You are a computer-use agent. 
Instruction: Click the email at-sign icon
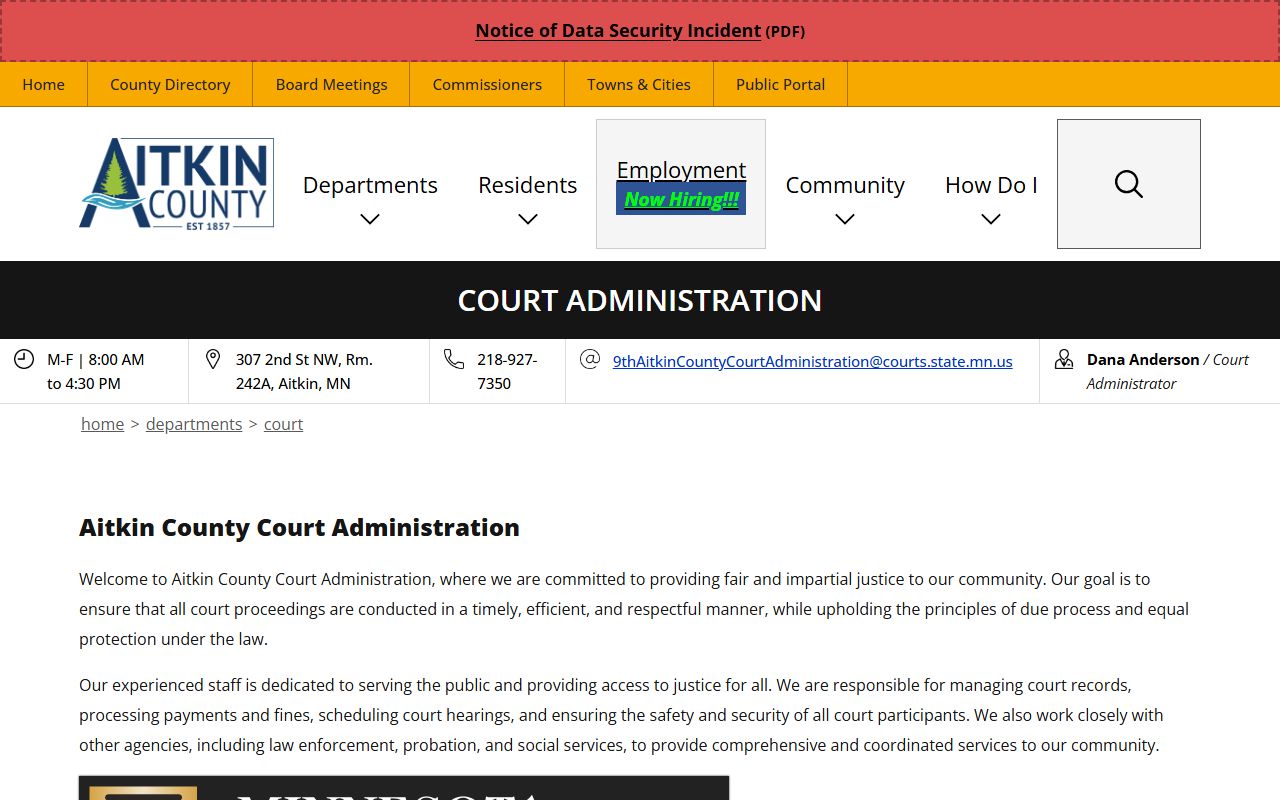[590, 359]
